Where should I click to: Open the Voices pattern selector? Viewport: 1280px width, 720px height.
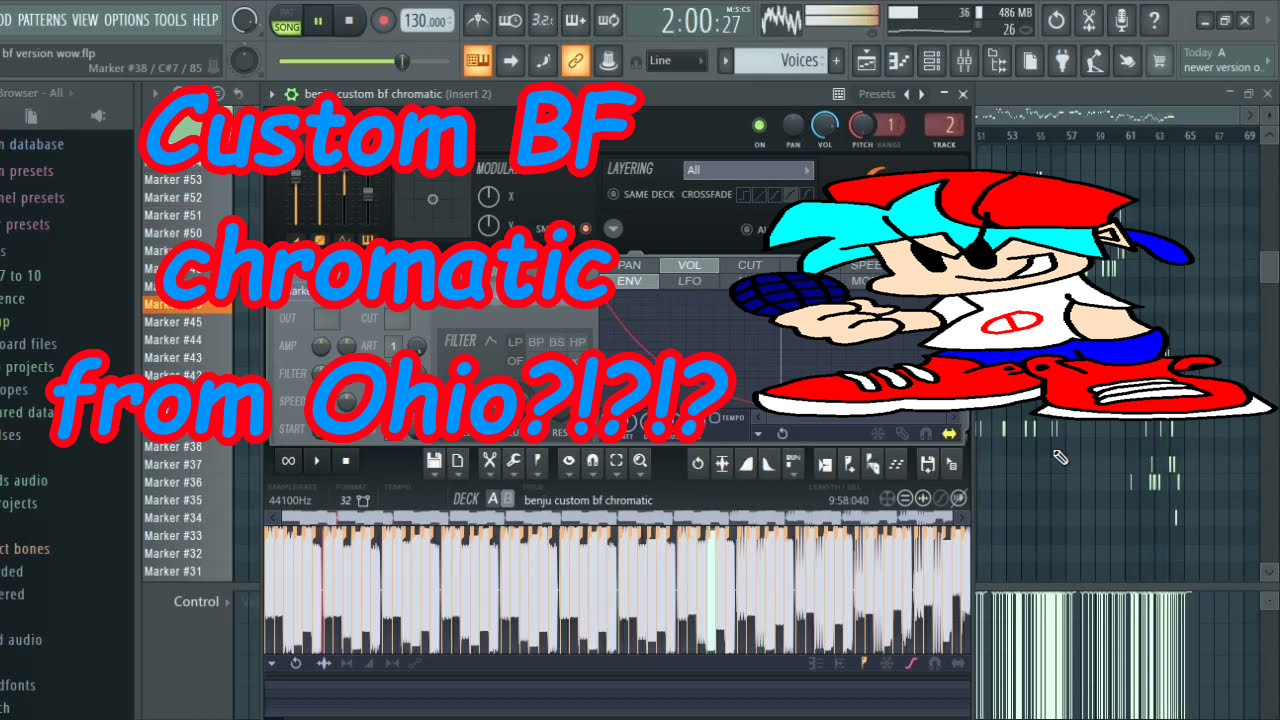coord(781,61)
